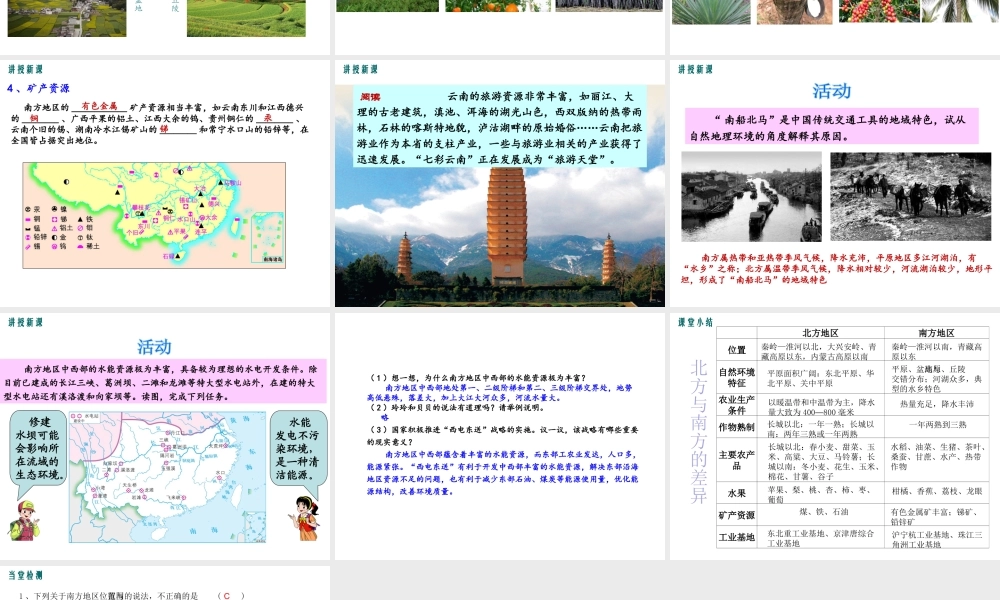Click the vertical title 北方与南方的差异
Image resolution: width=1000 pixels, height=600 pixels.
click(699, 432)
